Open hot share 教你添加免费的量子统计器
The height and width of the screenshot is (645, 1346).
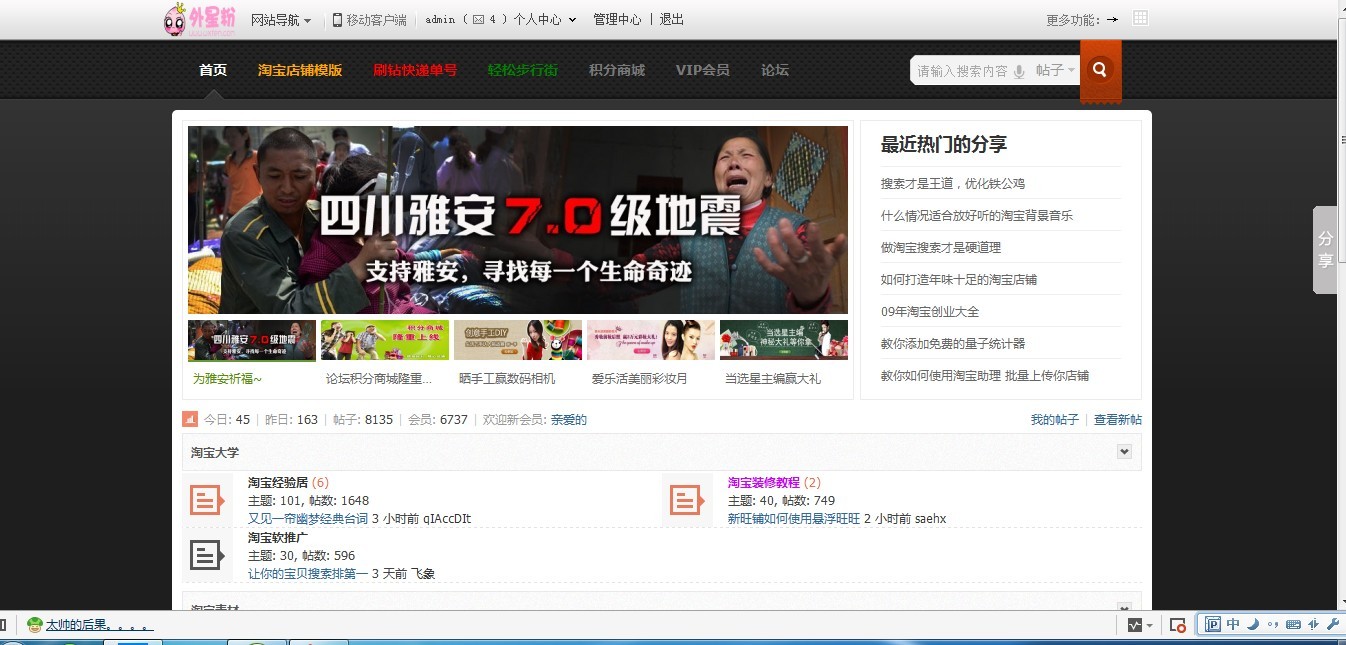point(953,343)
